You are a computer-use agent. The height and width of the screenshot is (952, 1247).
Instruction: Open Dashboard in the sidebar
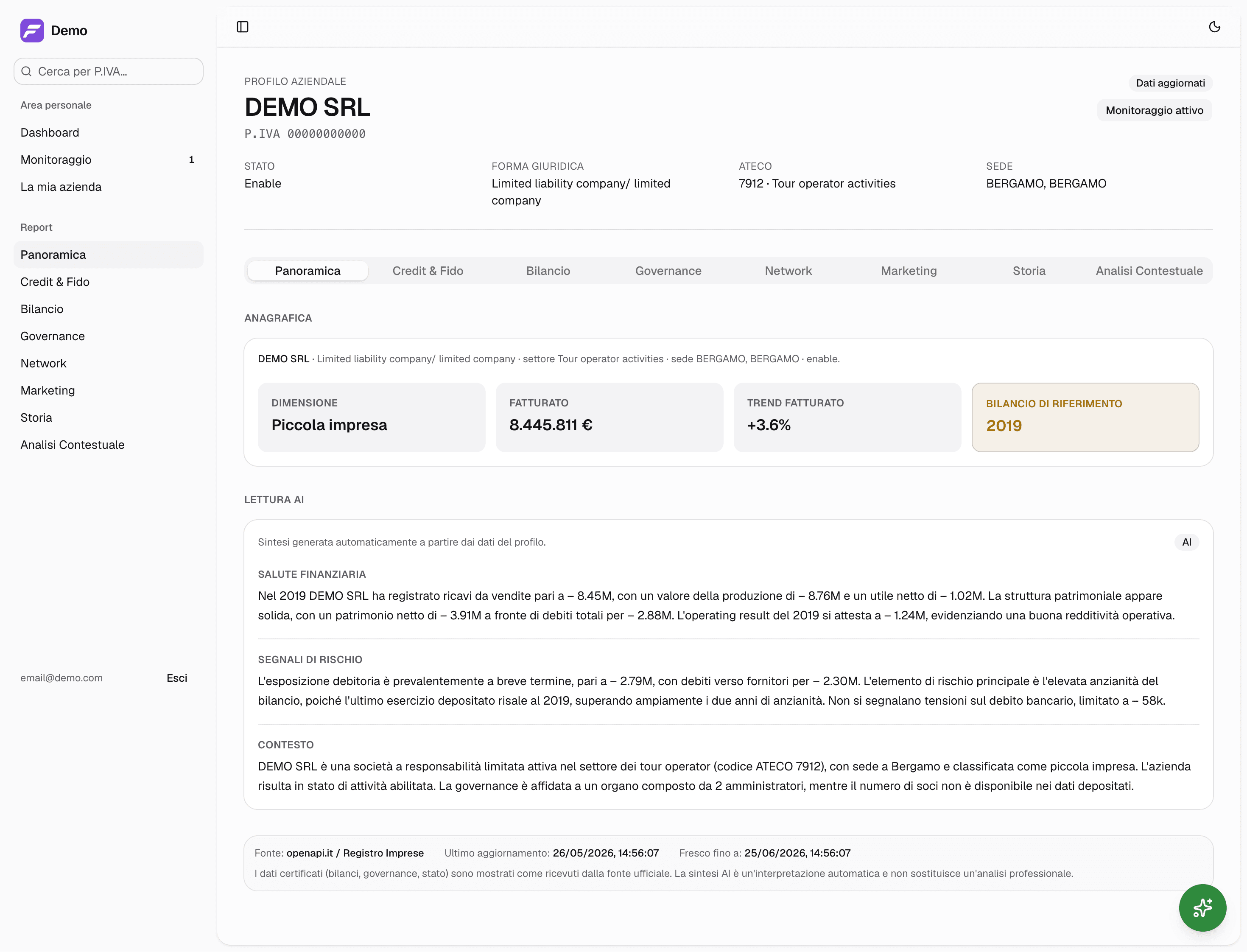(109, 133)
